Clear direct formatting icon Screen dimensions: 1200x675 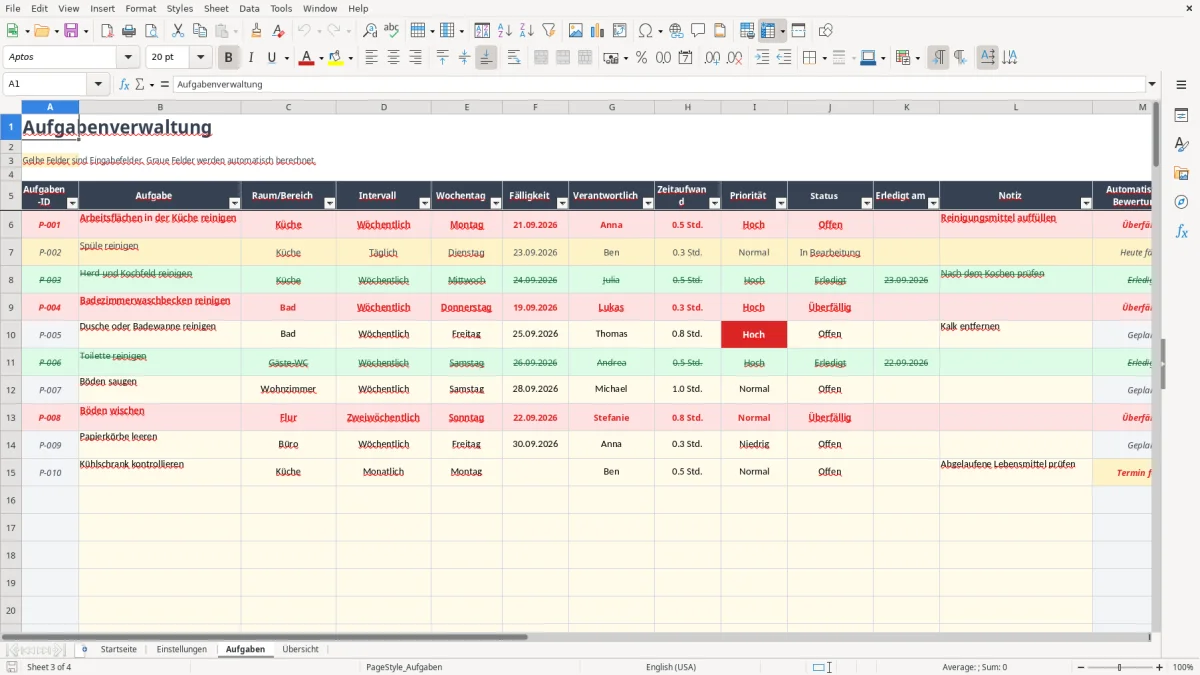pos(278,31)
